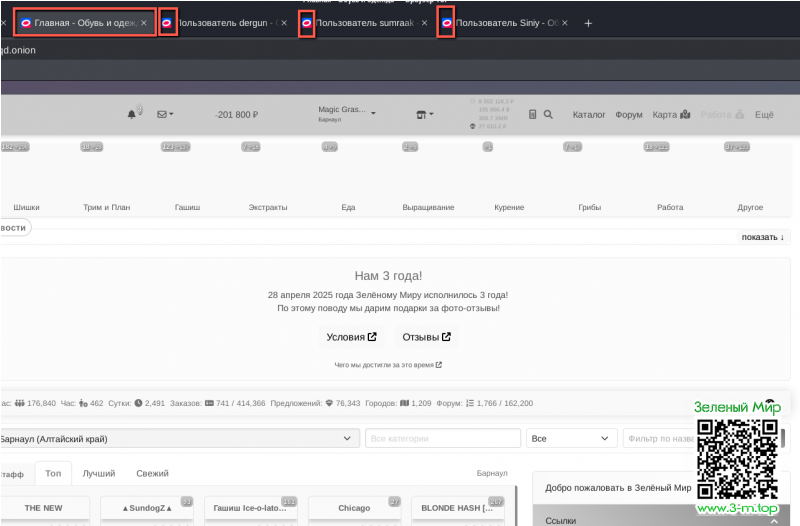Close the Пользователь sumraak browser tab
Screen dimensions: 800x526
(424, 23)
